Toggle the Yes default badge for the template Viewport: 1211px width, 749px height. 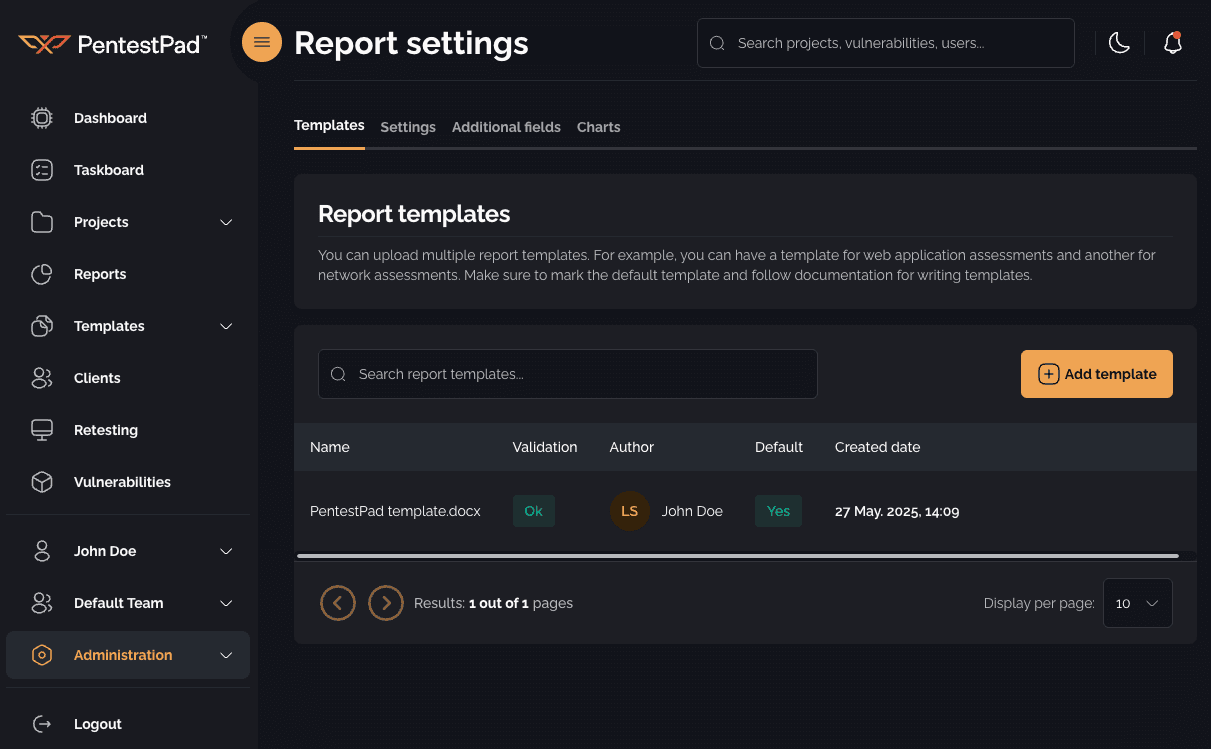[x=778, y=511]
